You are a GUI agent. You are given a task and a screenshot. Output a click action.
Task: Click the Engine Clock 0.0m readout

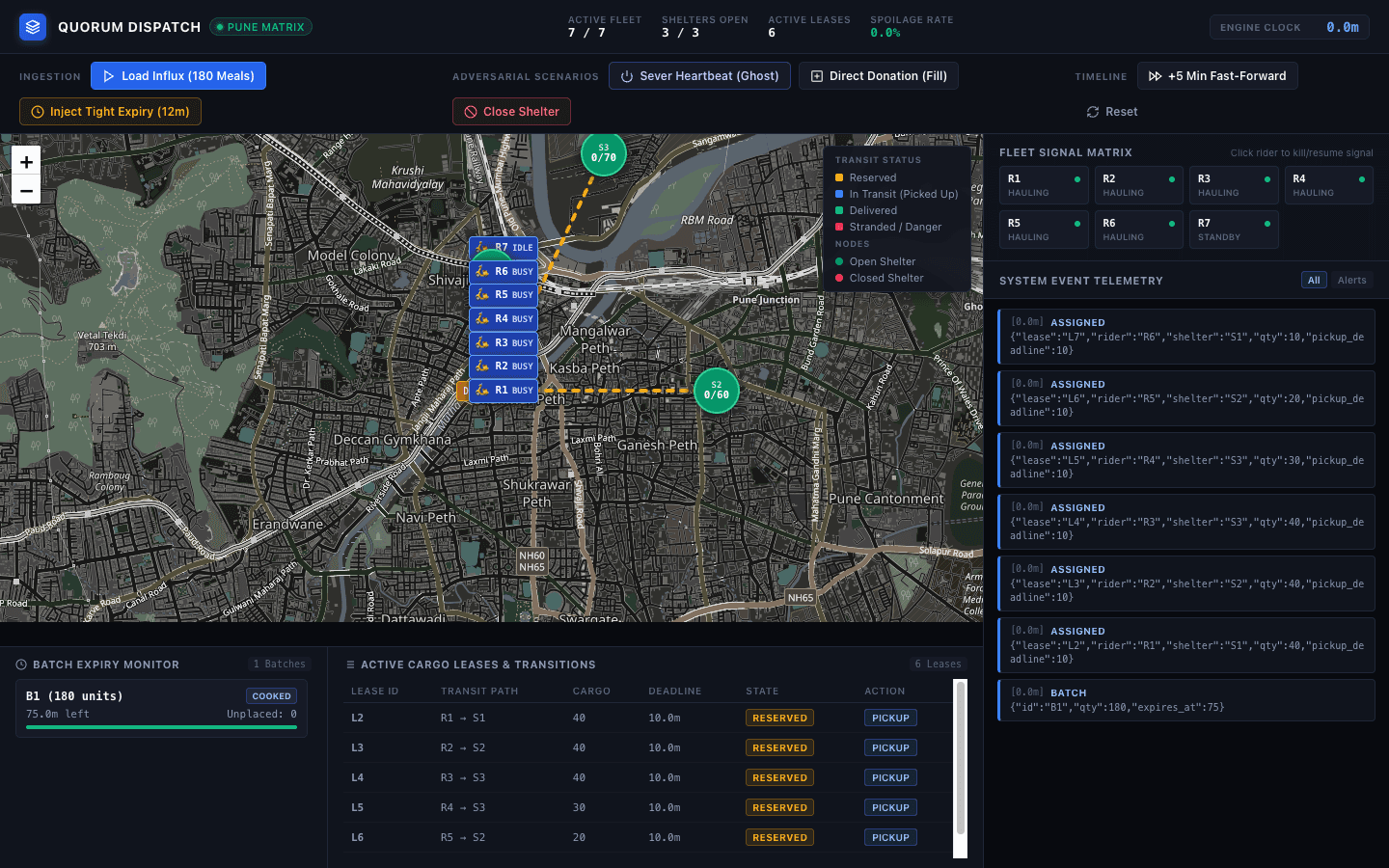click(1290, 27)
